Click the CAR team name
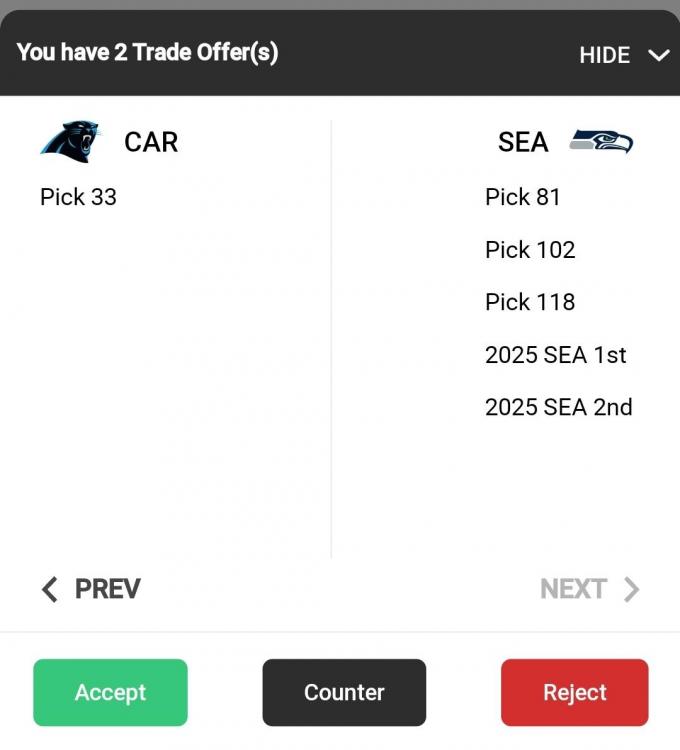The height and width of the screenshot is (750, 680). 151,142
